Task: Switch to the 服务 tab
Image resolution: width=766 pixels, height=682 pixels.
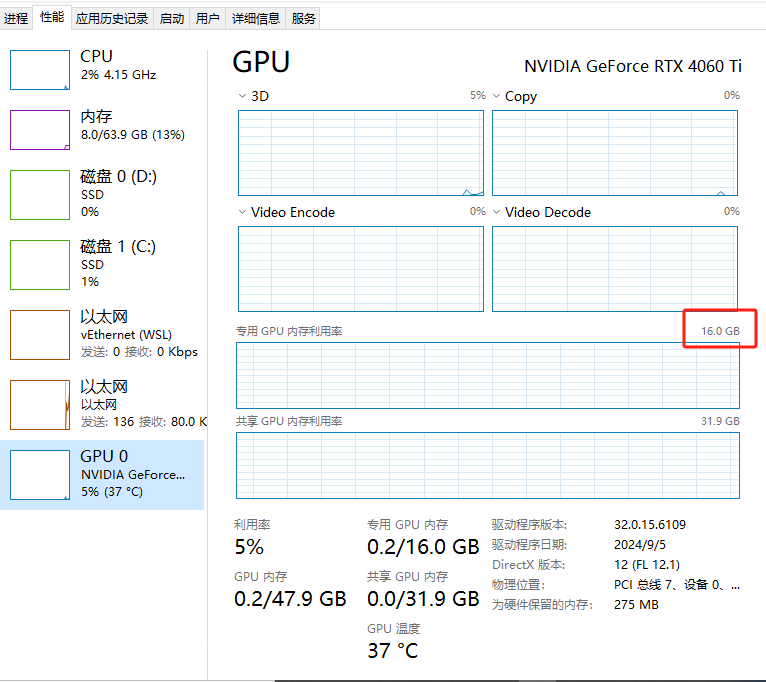Action: (x=304, y=18)
